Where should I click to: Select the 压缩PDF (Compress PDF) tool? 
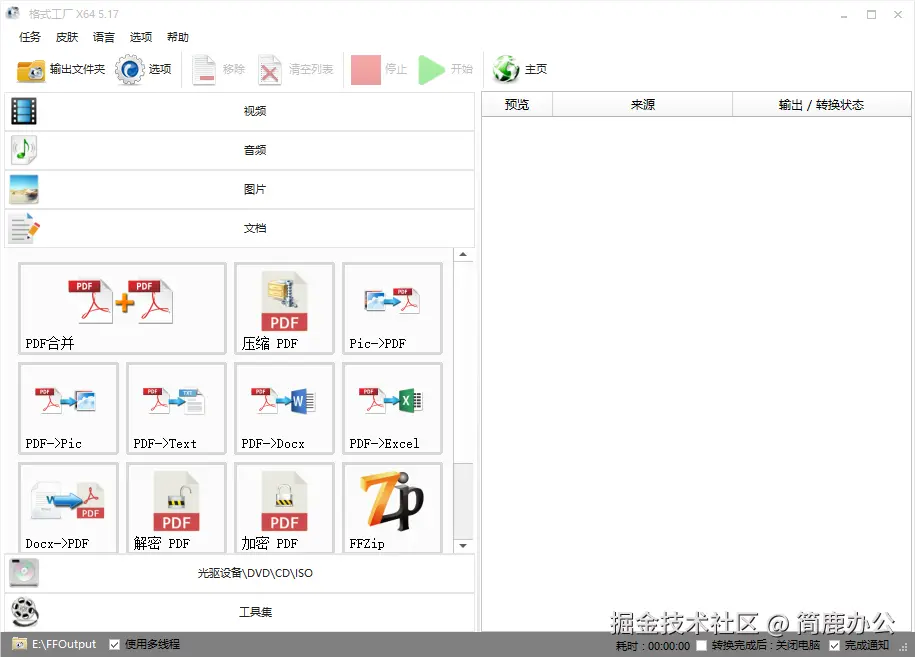click(284, 308)
